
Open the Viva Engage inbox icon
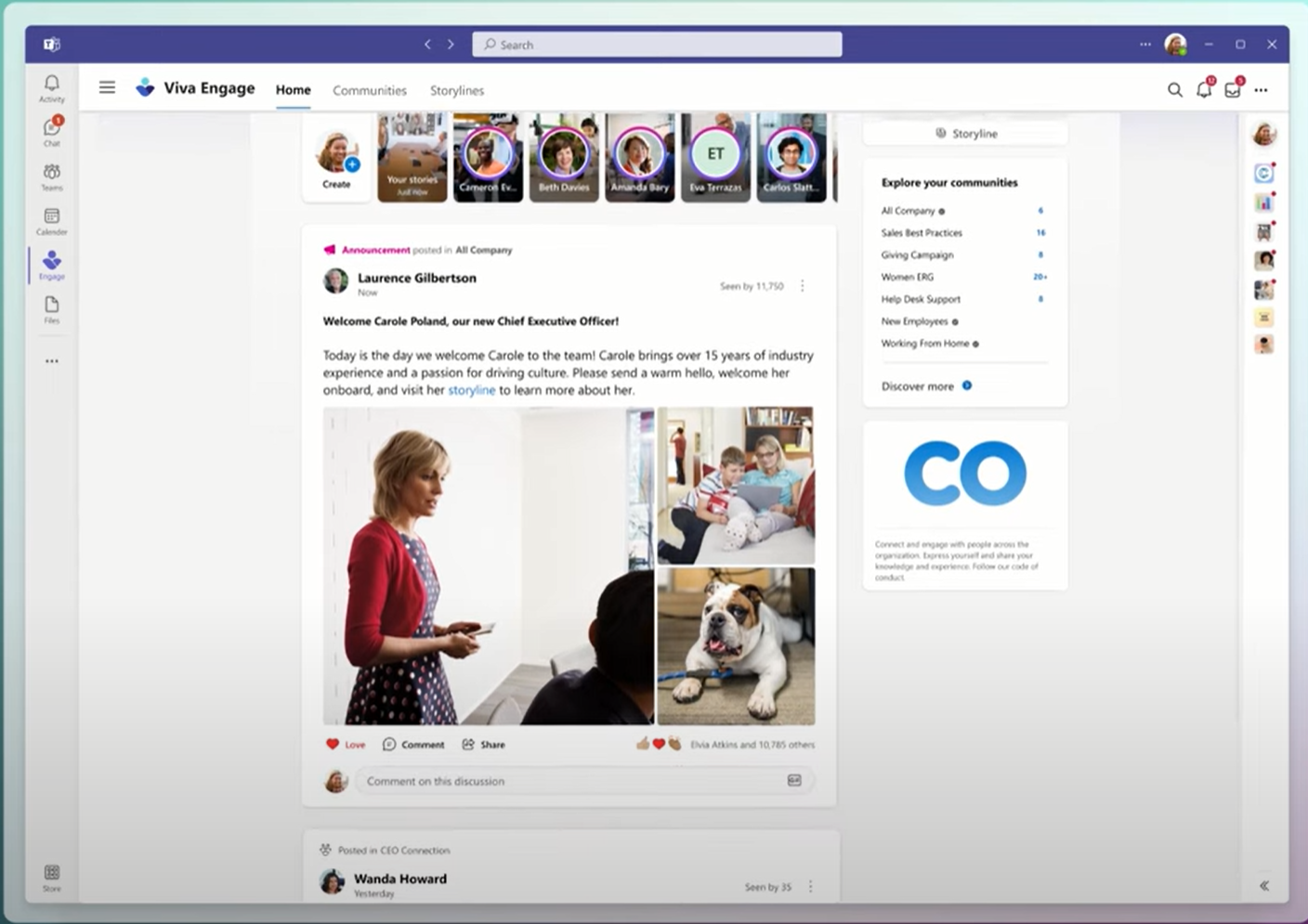pyautogui.click(x=1233, y=90)
